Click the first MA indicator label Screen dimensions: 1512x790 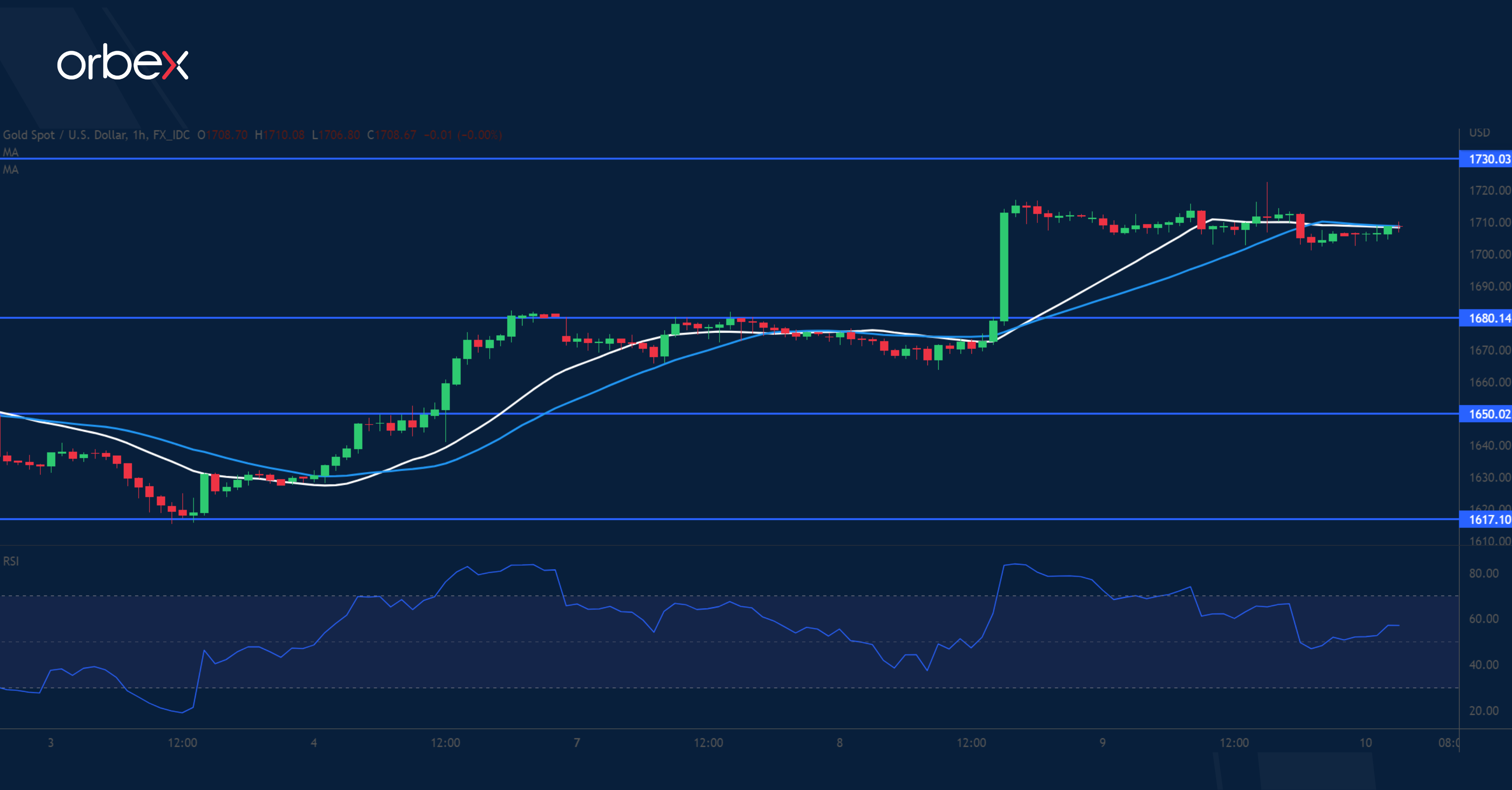click(x=10, y=152)
